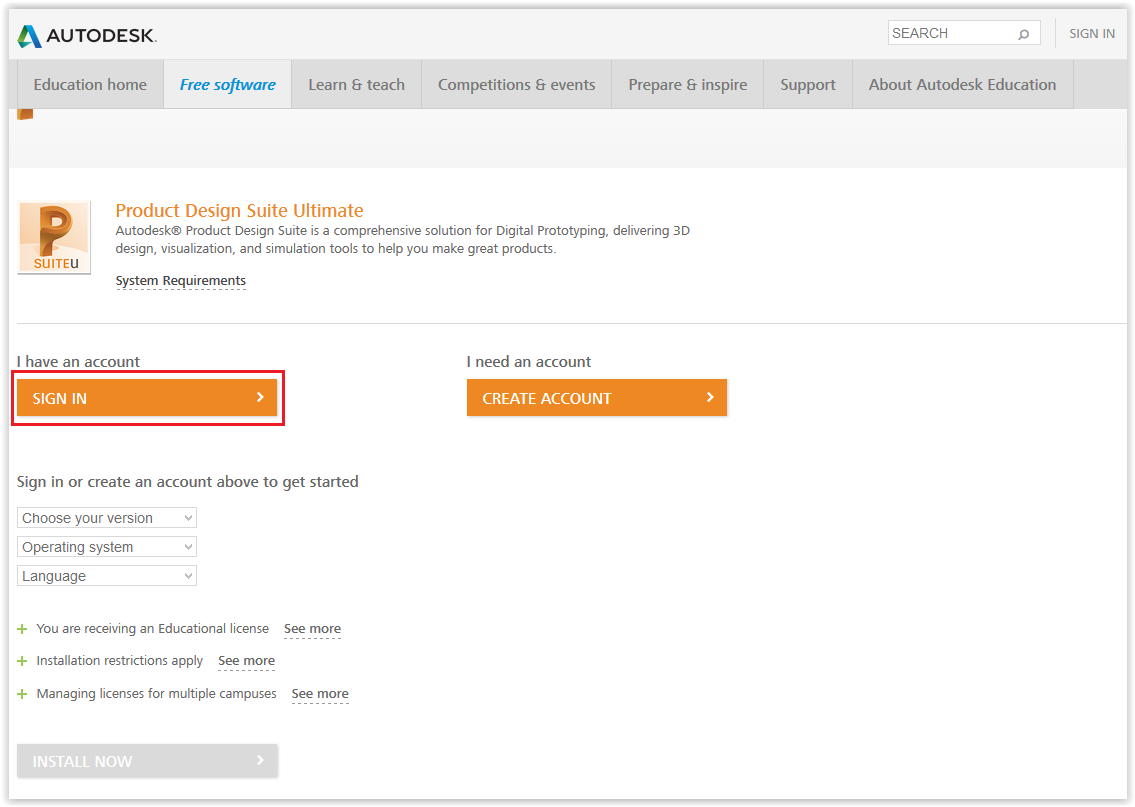Click 'You are receiving an Educational license' text
This screenshot has width=1135, height=807.
click(153, 629)
